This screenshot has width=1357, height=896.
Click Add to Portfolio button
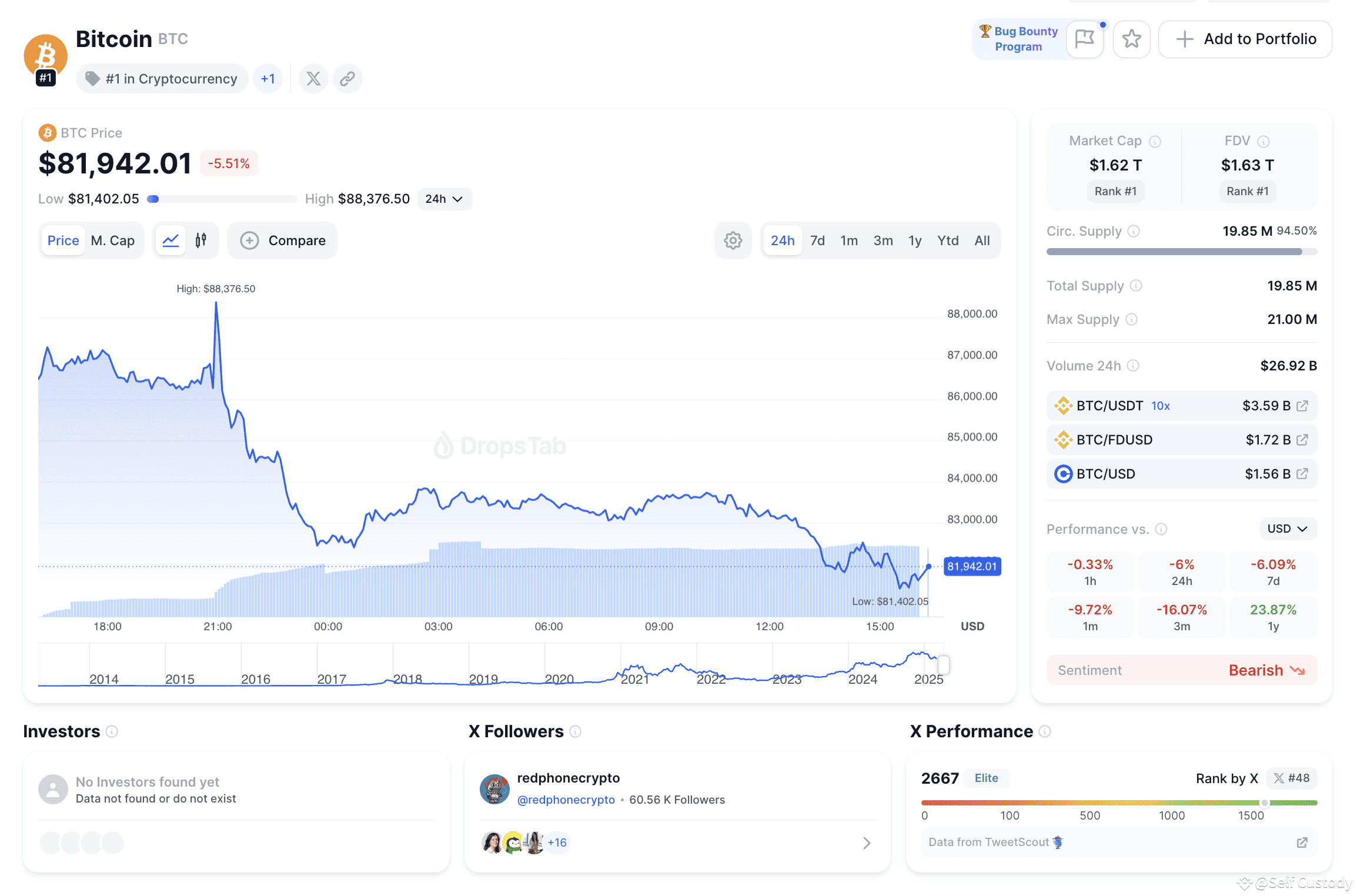point(1245,39)
